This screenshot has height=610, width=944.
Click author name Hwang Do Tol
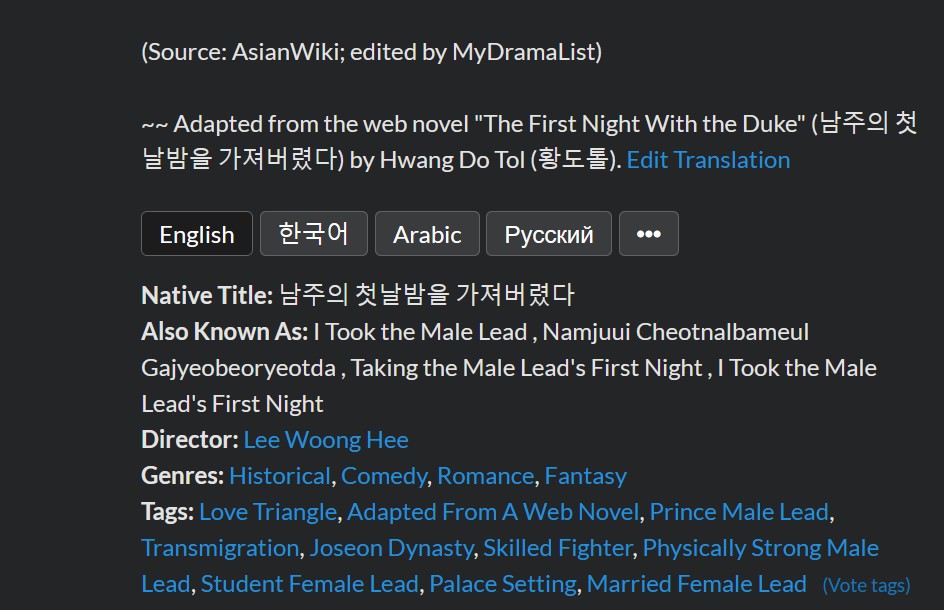pos(453,160)
